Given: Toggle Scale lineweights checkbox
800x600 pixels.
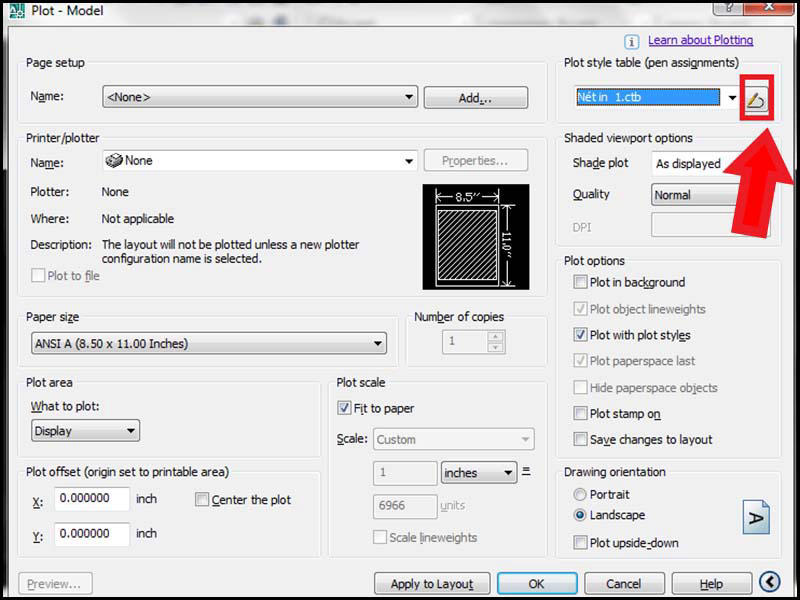Looking at the screenshot, I should click(x=380, y=537).
